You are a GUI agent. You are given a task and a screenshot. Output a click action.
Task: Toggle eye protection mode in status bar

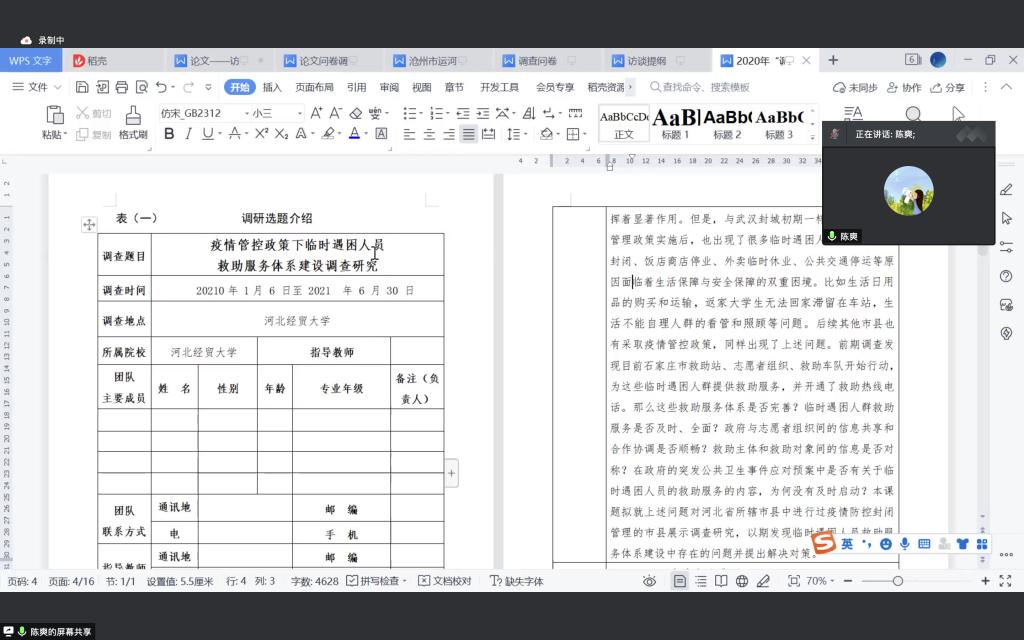click(x=650, y=581)
